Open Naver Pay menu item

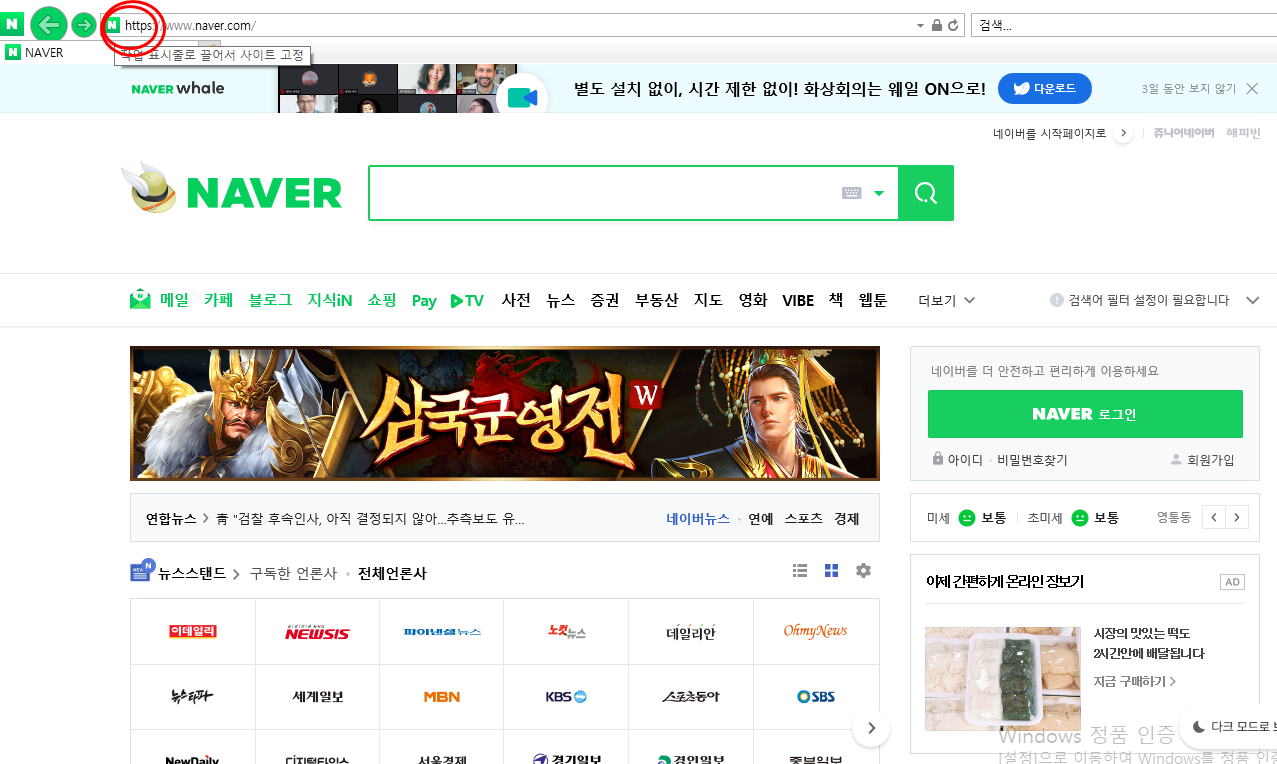coord(424,300)
